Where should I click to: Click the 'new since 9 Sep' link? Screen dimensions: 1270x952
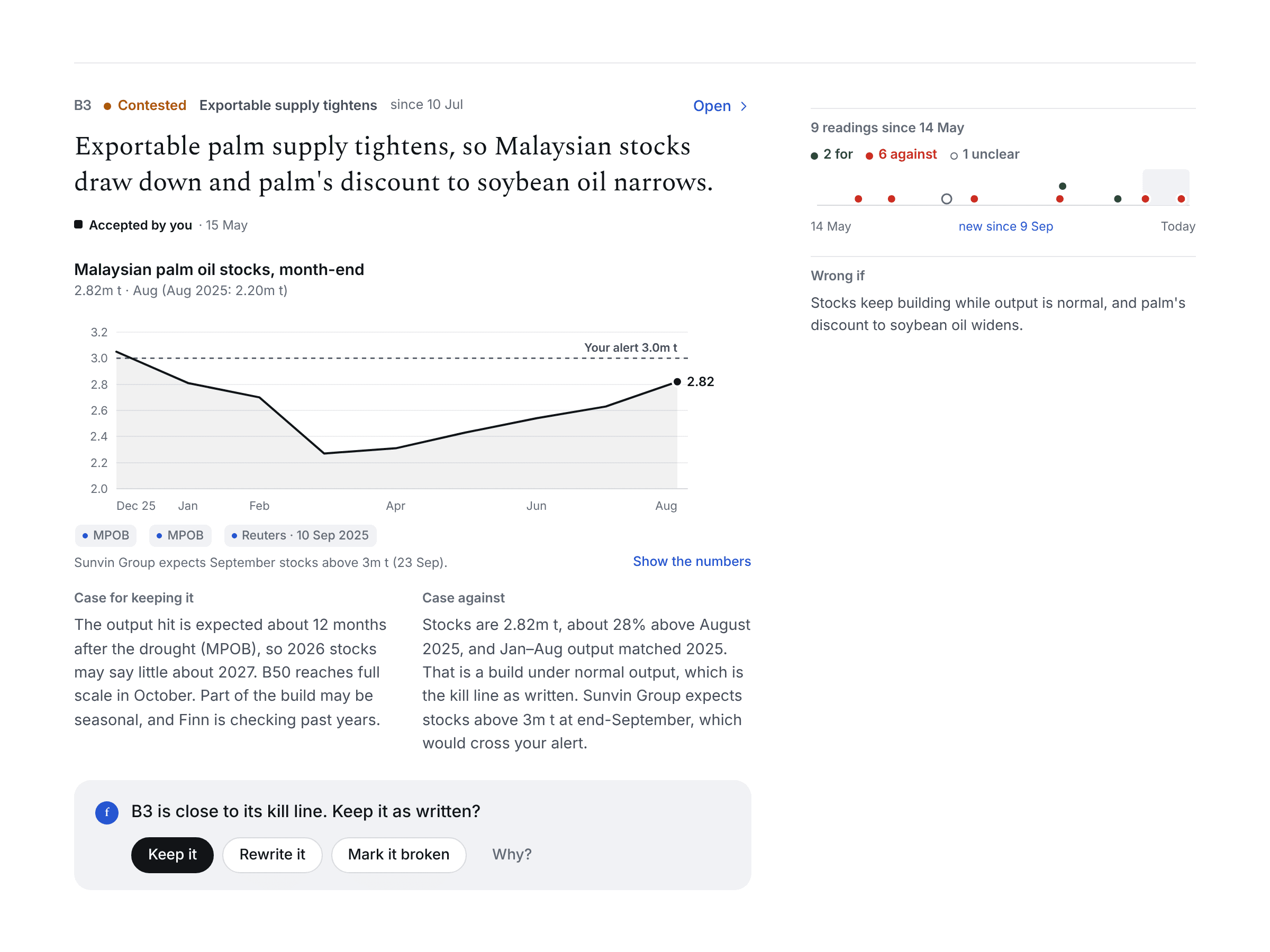(x=1005, y=226)
